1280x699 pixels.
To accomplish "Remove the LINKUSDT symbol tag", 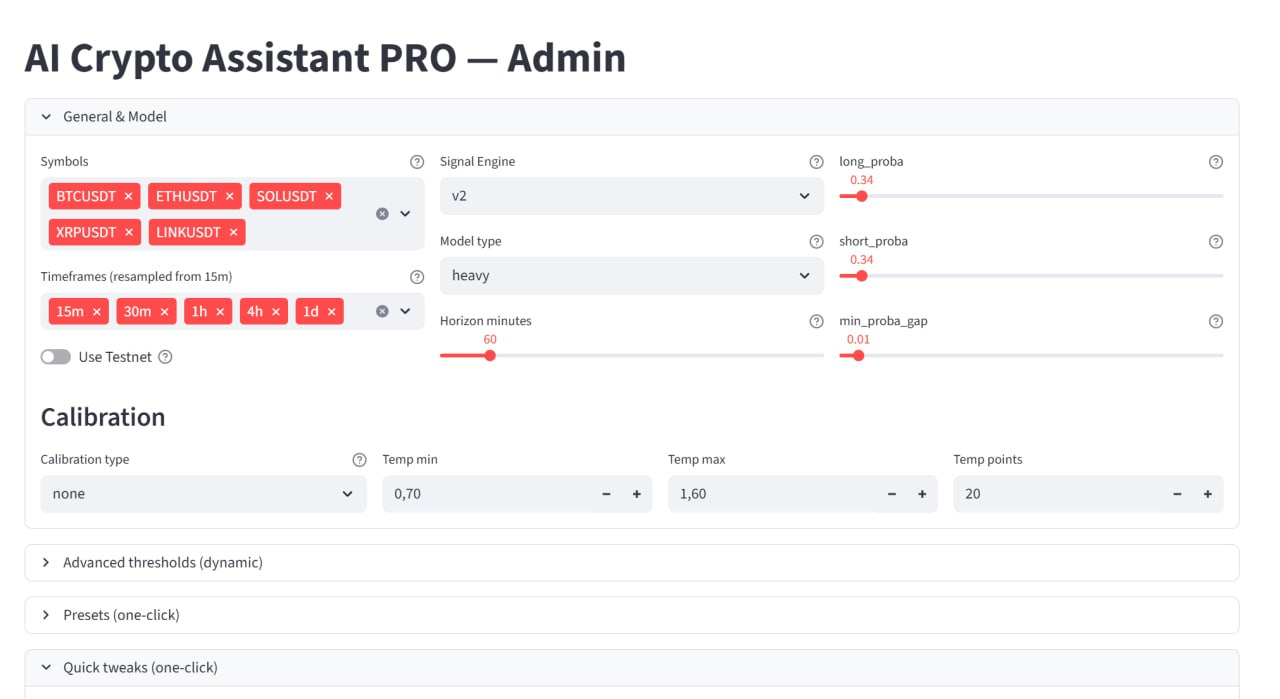I will pos(233,232).
